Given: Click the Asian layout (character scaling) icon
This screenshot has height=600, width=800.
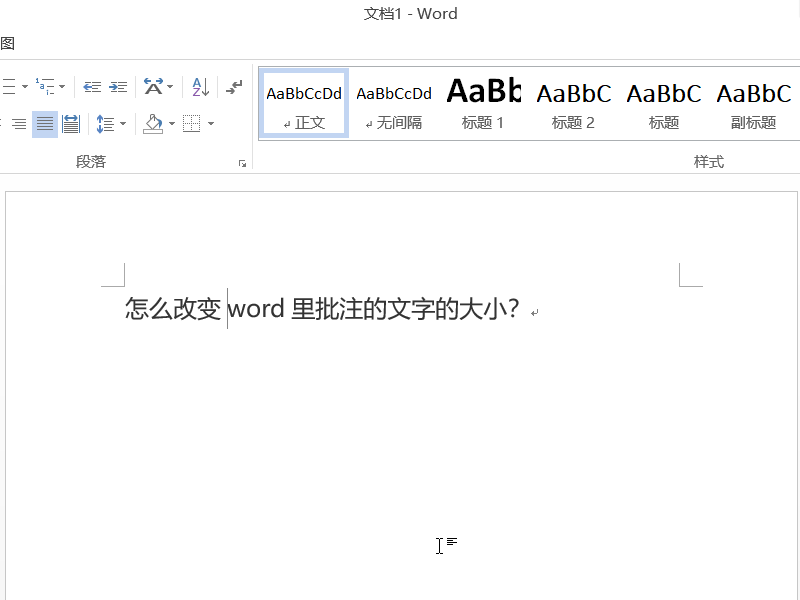Looking at the screenshot, I should click(153, 87).
